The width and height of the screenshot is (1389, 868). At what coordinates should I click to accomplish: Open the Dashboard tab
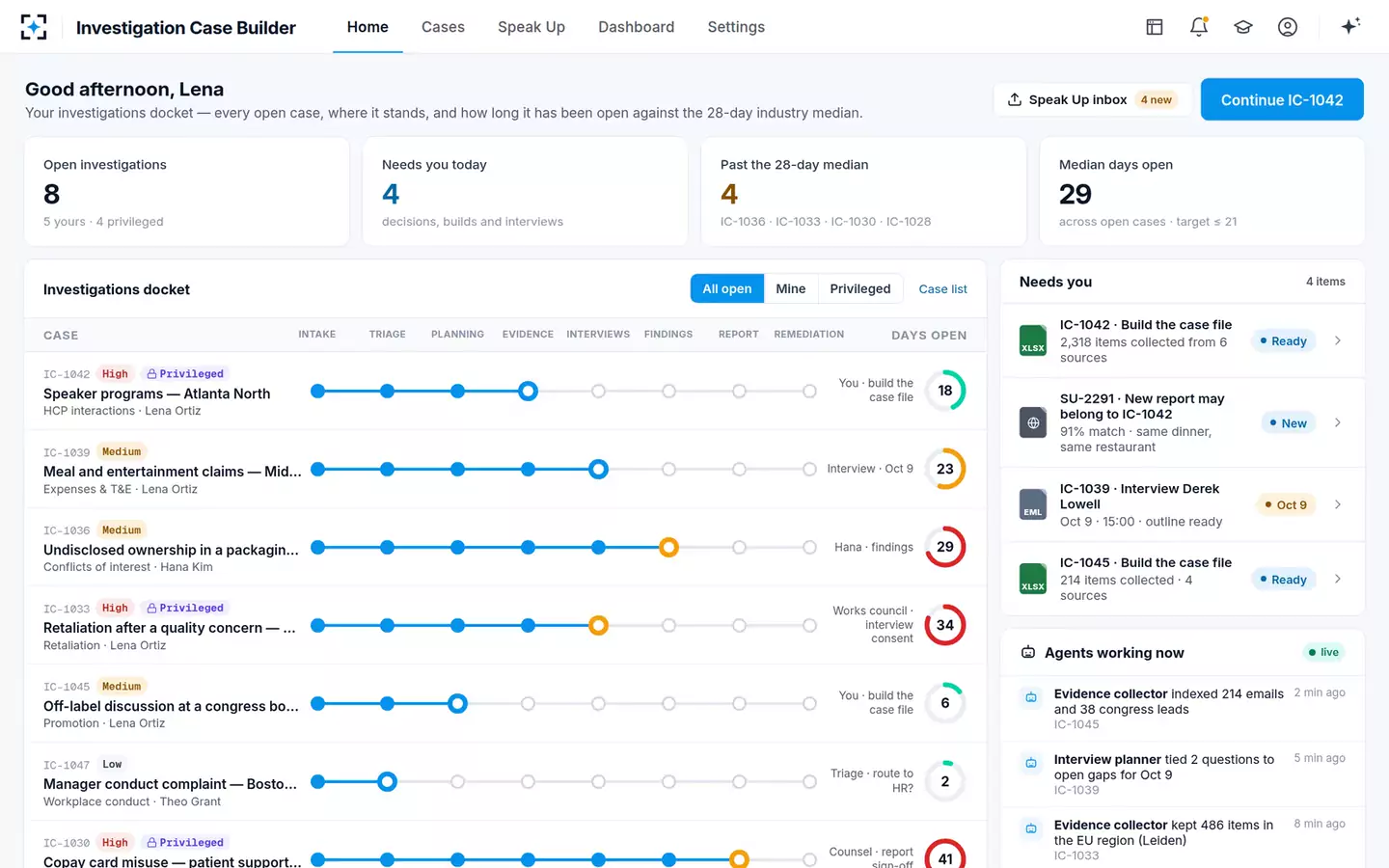point(637,27)
